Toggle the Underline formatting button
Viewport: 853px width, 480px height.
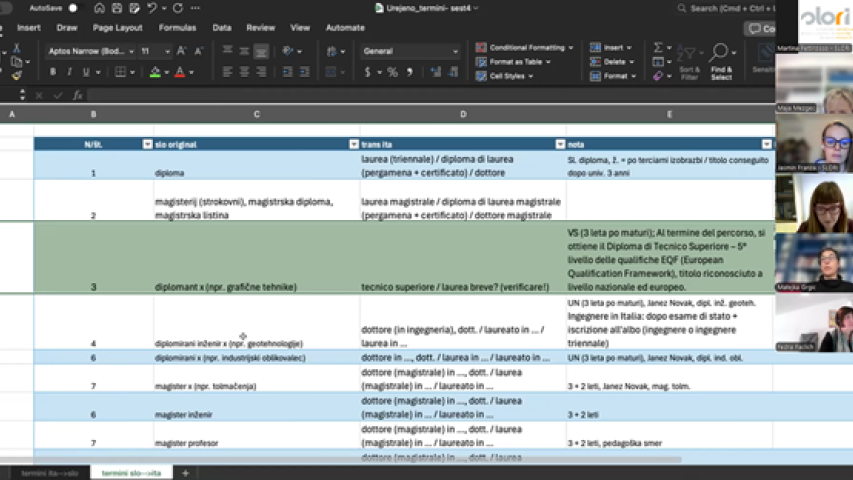pyautogui.click(x=84, y=72)
